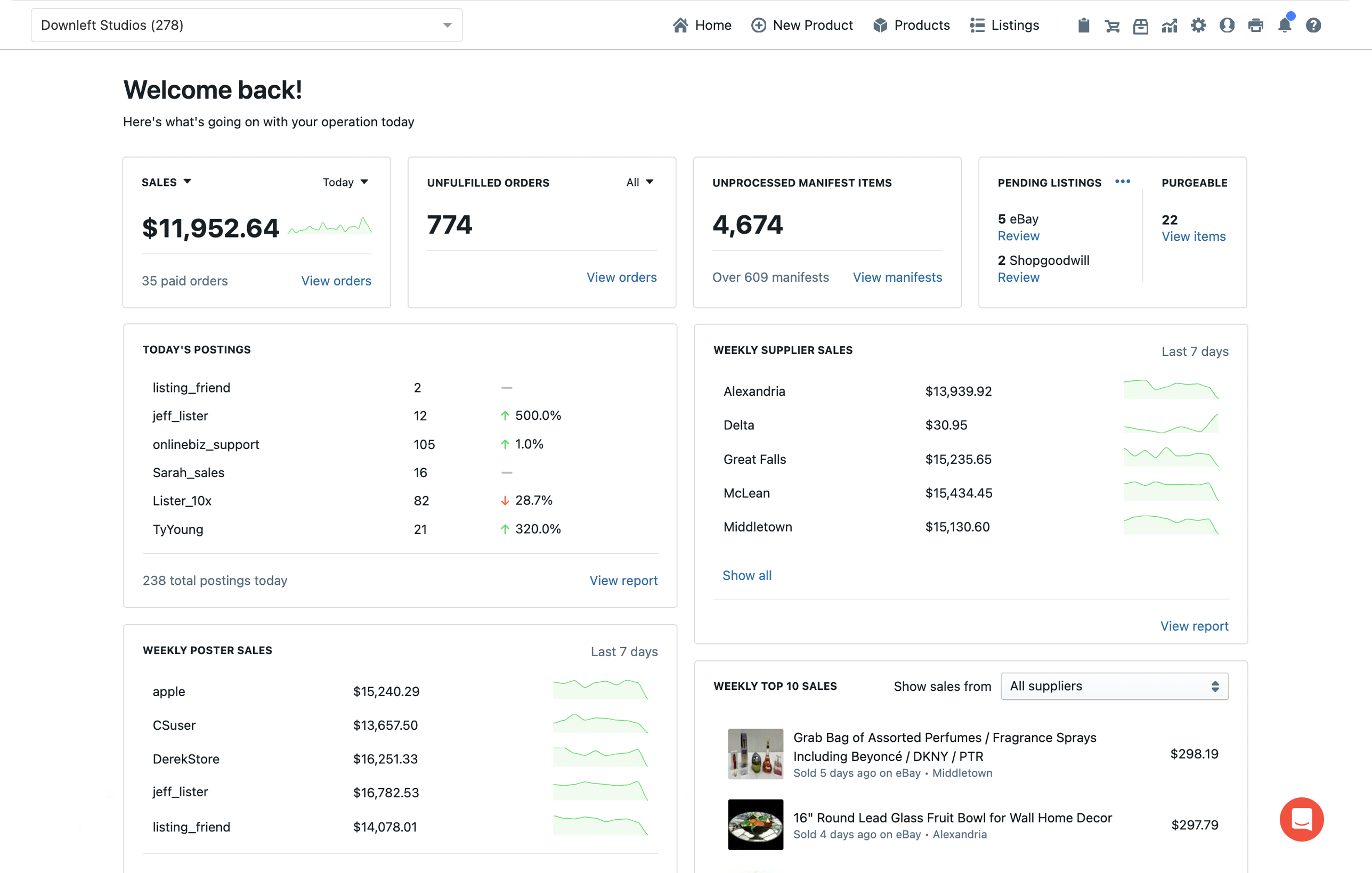Open Products in the navigation bar
1372x873 pixels.
pyautogui.click(x=911, y=25)
